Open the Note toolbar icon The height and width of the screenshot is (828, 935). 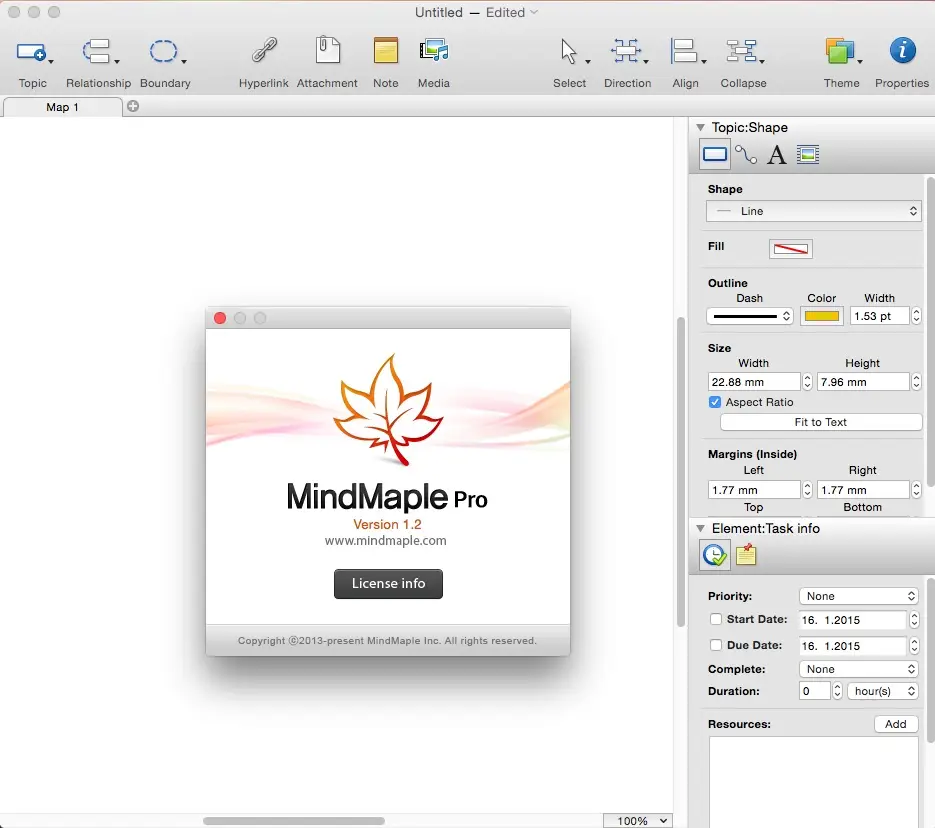386,50
